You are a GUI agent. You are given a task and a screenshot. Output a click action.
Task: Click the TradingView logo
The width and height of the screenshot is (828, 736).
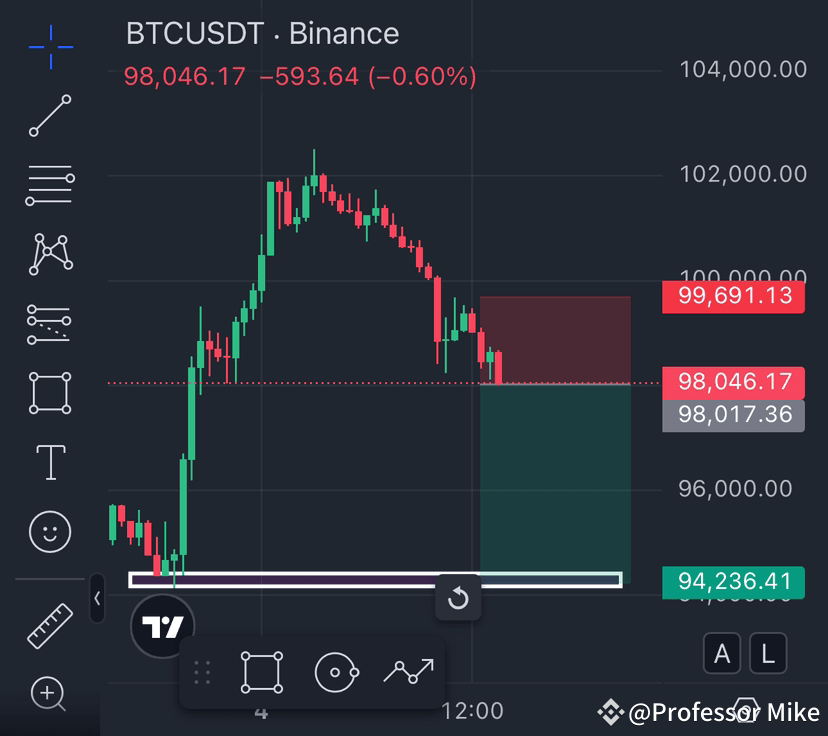[163, 627]
